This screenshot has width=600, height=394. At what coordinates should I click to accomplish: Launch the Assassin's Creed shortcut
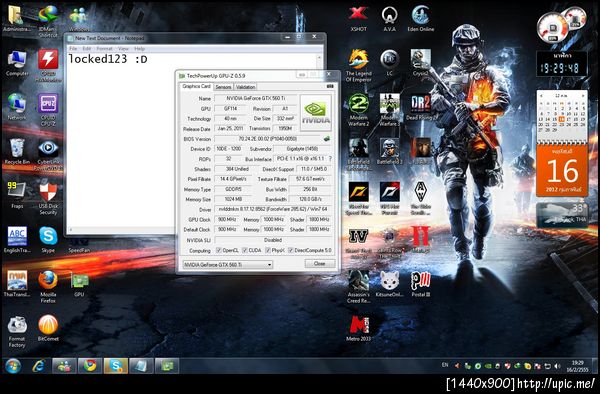(x=359, y=287)
